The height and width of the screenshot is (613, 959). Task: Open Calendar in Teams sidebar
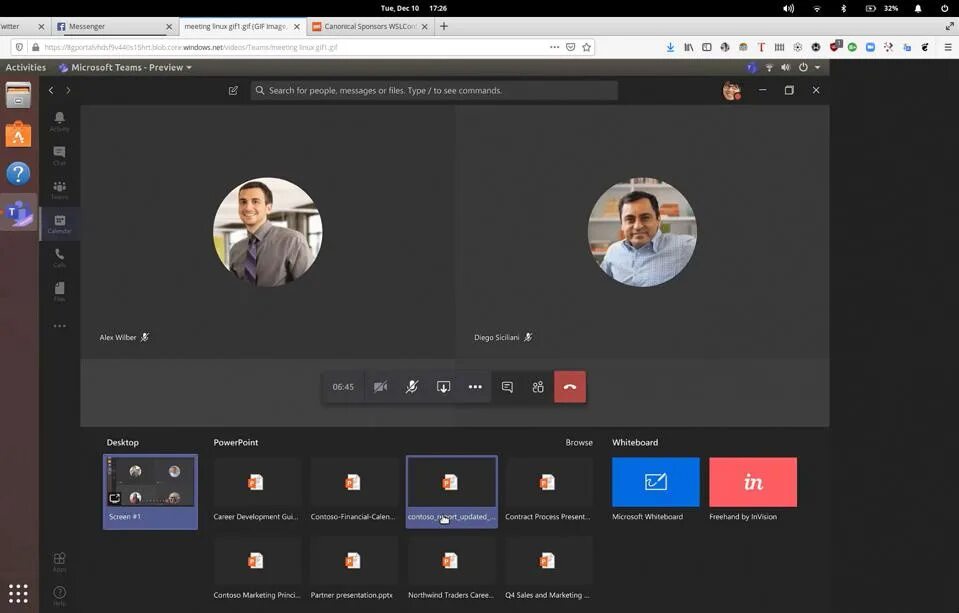(x=59, y=224)
